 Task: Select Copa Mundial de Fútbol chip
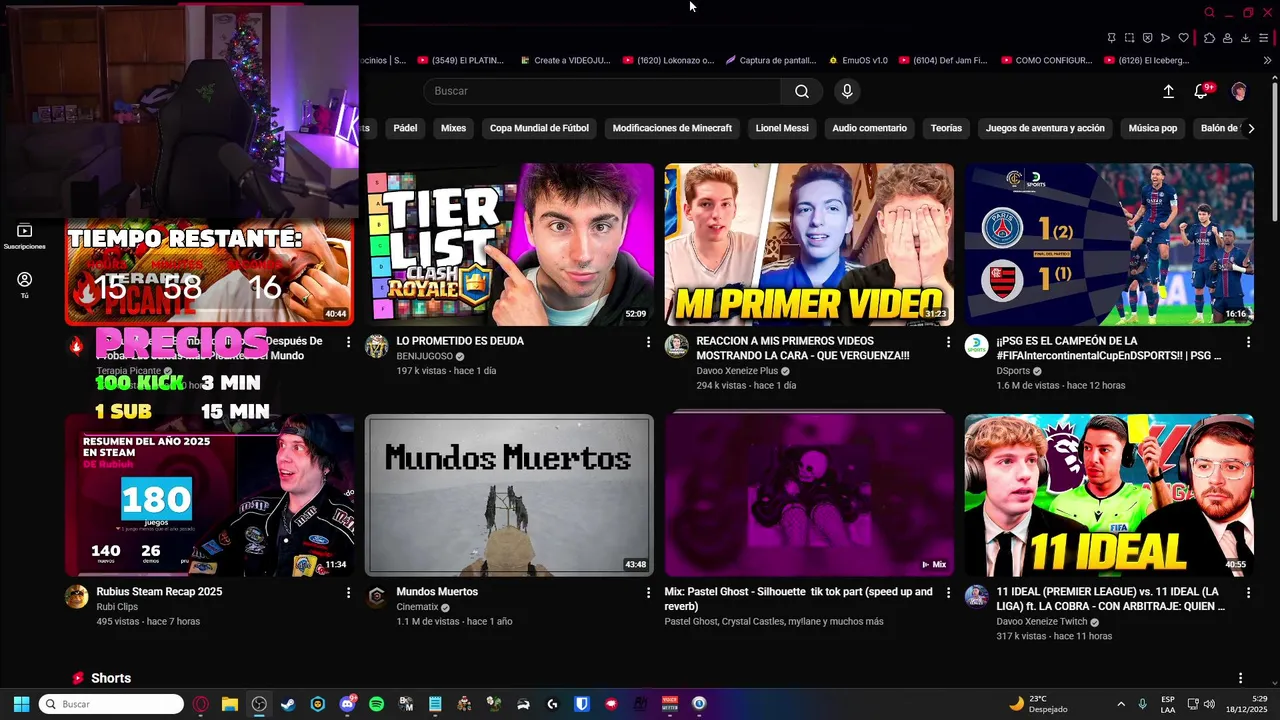click(539, 128)
